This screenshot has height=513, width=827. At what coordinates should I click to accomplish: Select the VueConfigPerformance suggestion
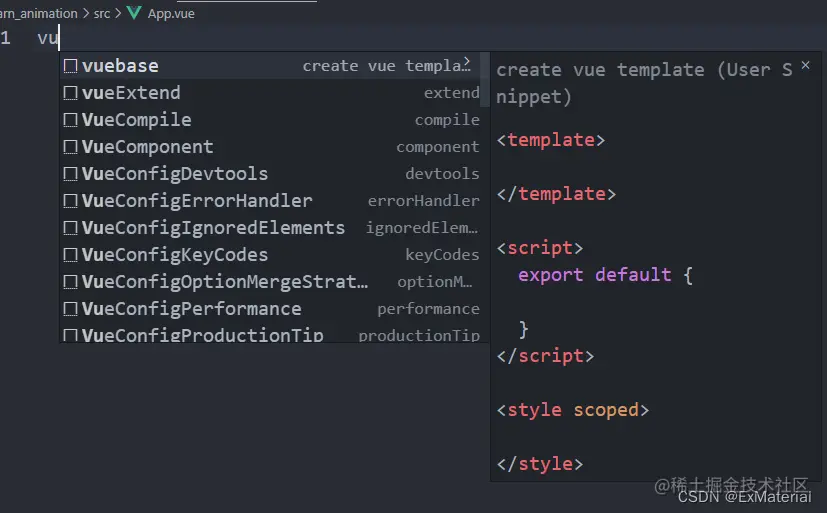(x=270, y=308)
